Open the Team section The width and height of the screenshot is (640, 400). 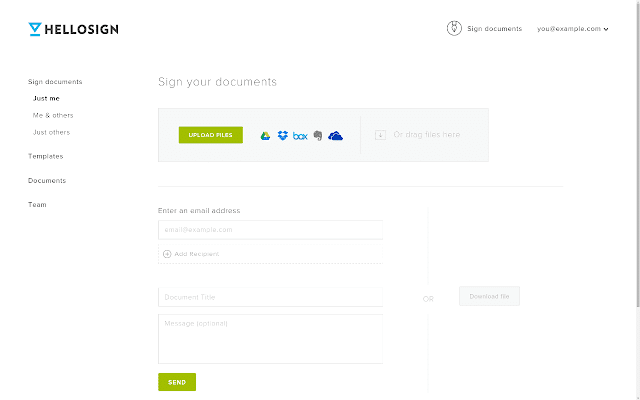(37, 204)
